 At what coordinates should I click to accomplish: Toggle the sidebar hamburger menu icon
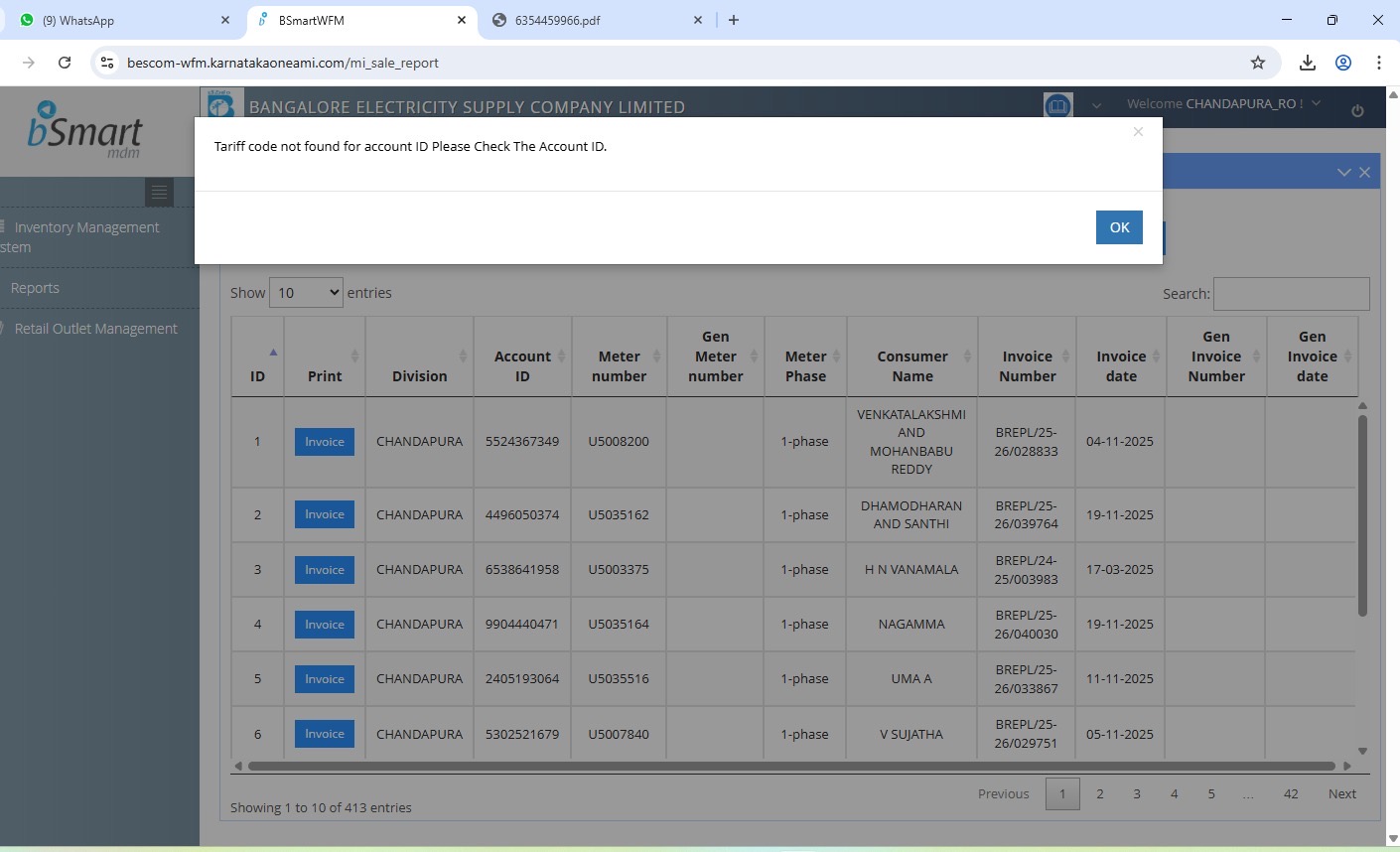point(159,192)
